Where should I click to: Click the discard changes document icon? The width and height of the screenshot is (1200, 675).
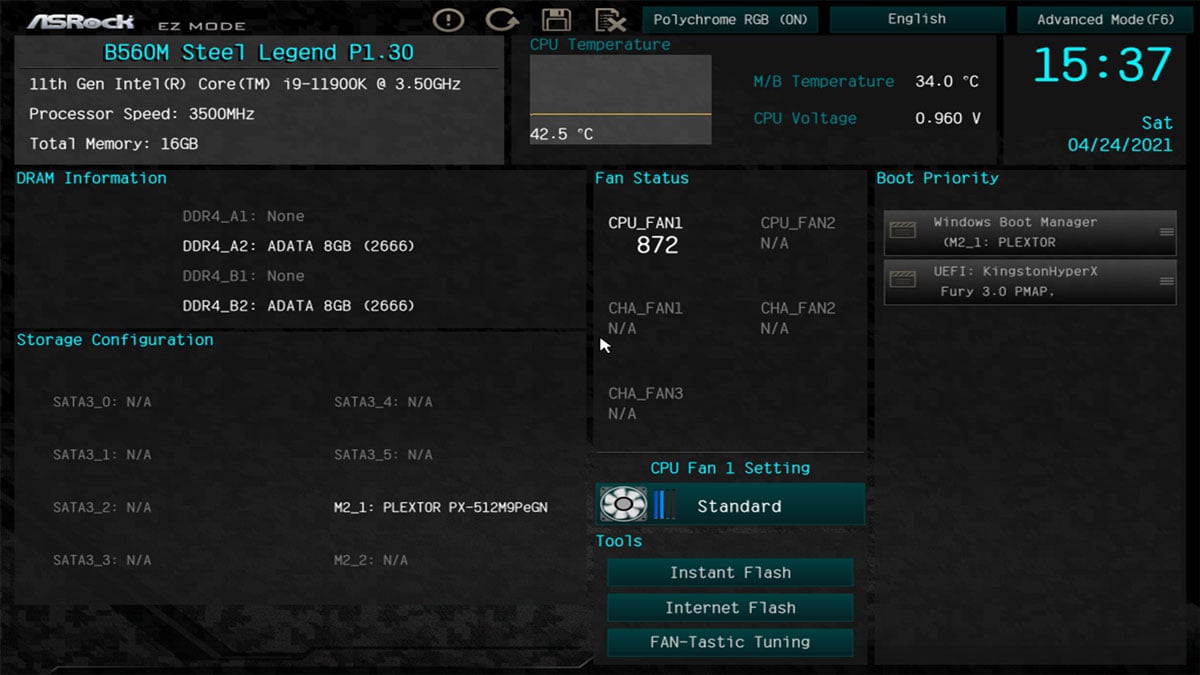[609, 19]
